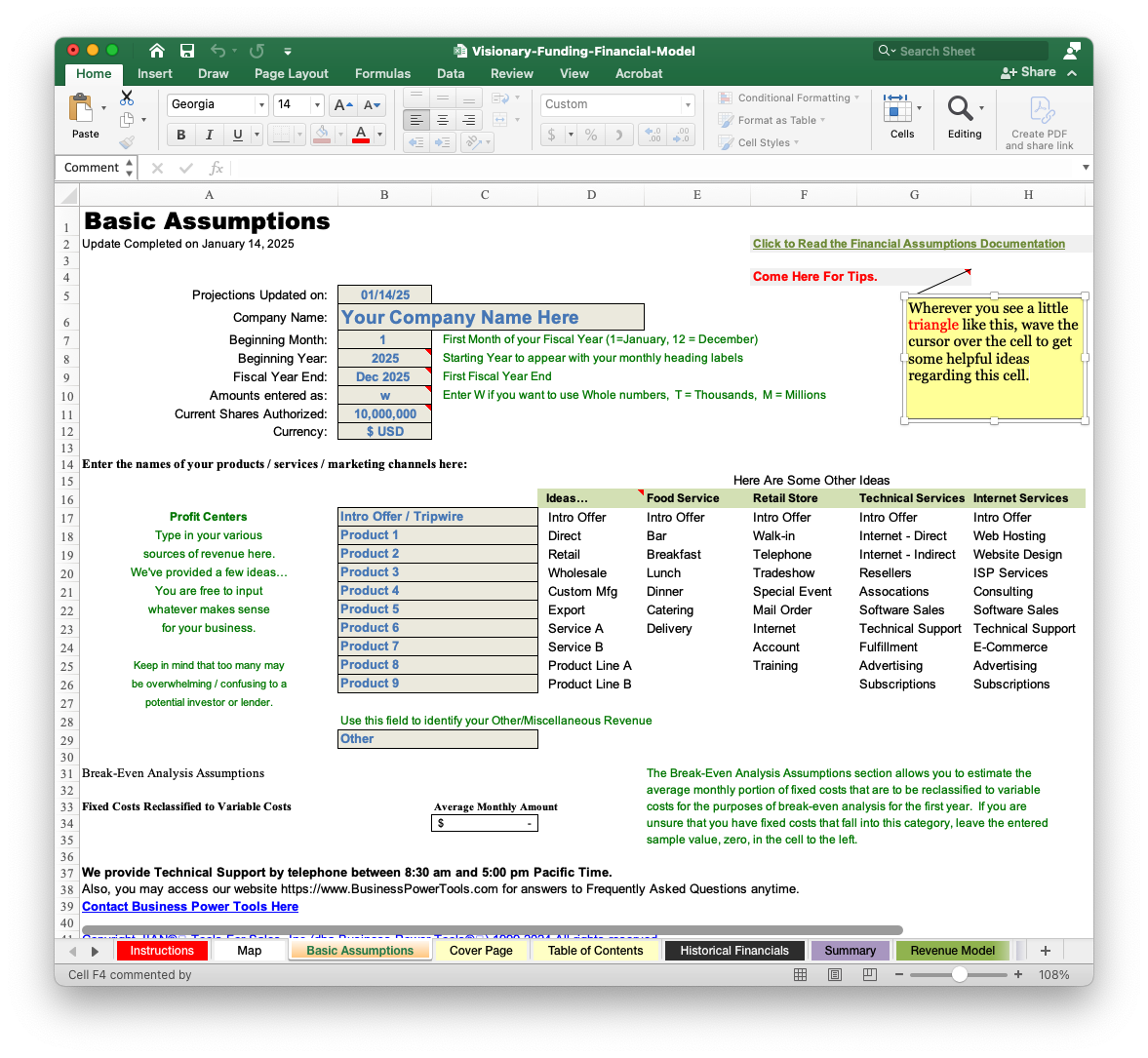
Task: Open Conditional Formatting menu
Action: coord(789,98)
